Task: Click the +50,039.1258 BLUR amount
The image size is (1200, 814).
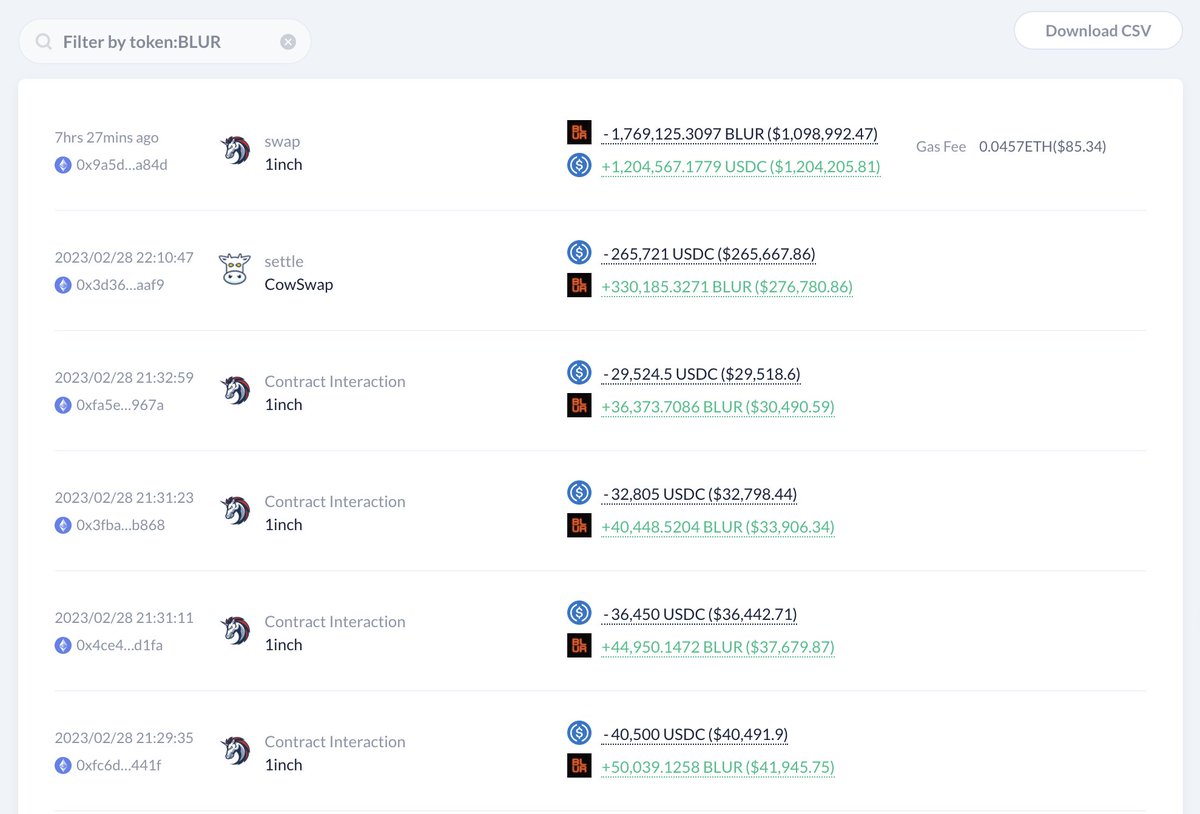Action: point(718,767)
